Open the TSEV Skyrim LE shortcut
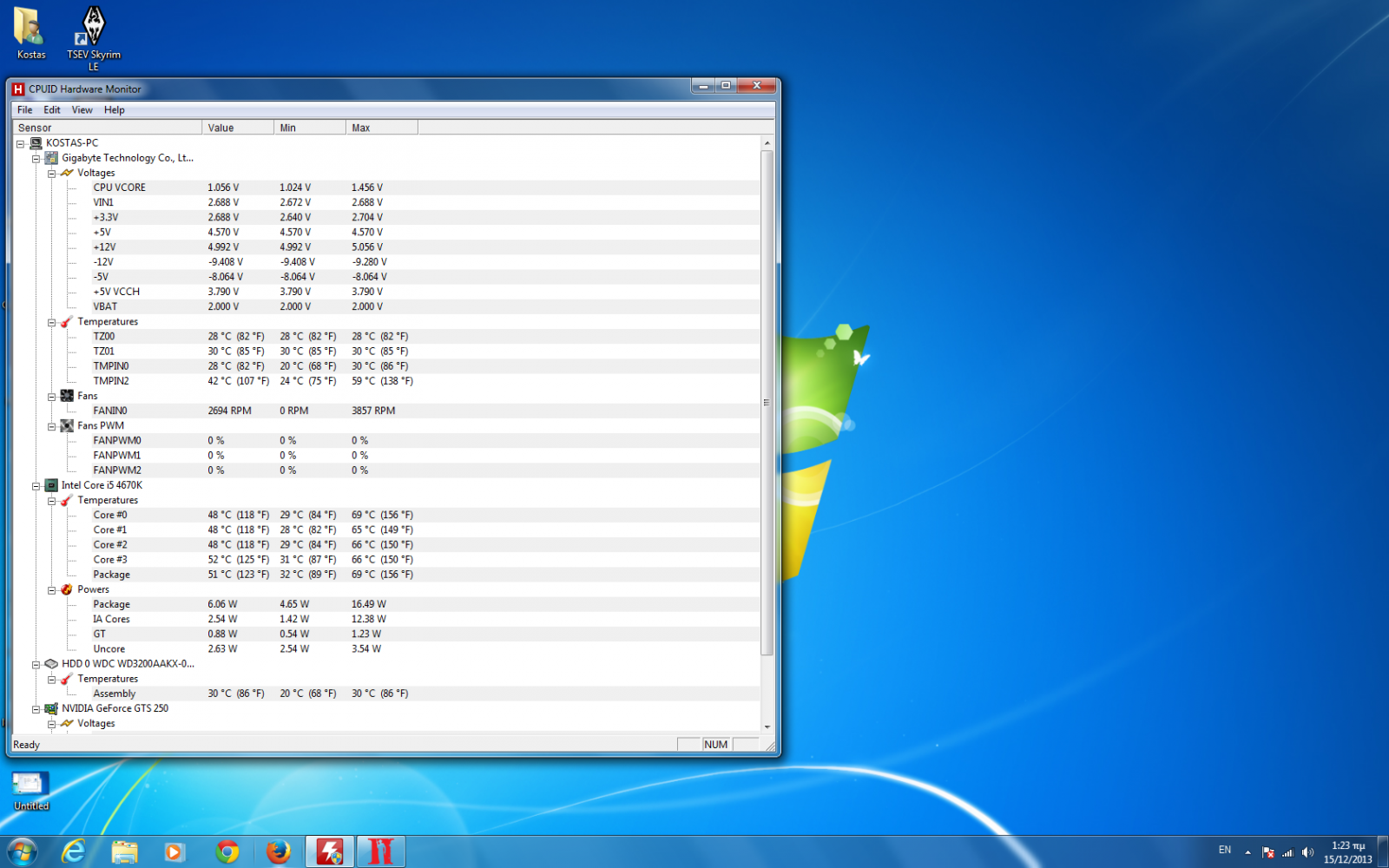The width and height of the screenshot is (1389, 868). (x=93, y=38)
